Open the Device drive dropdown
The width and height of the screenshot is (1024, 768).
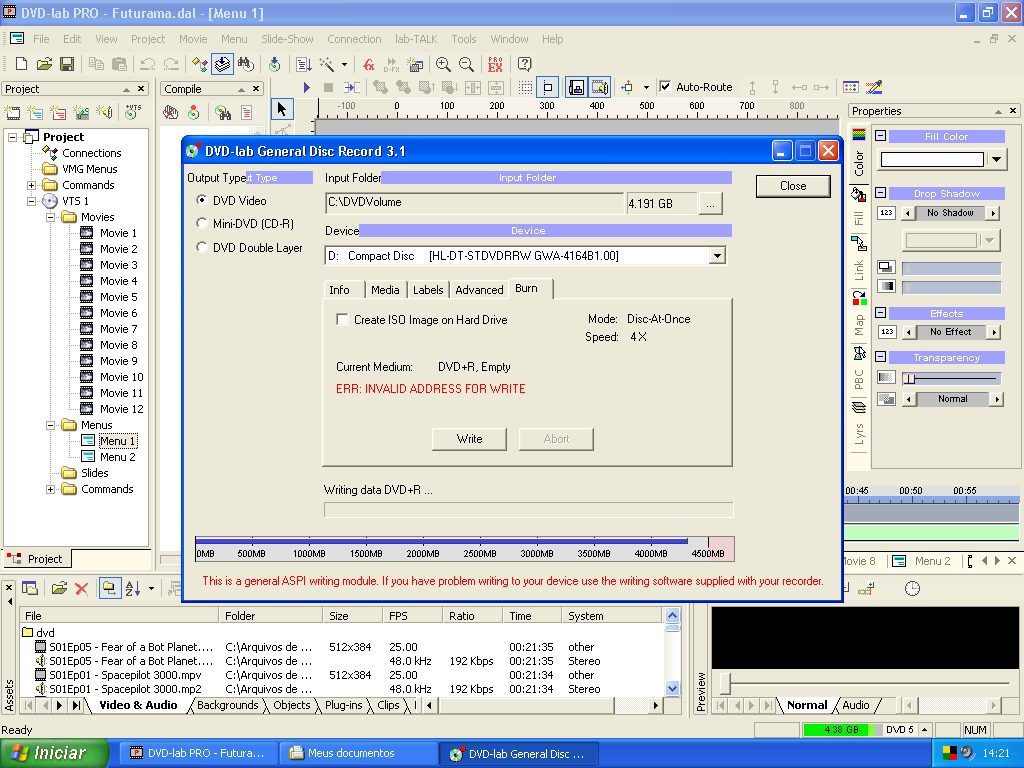coord(717,256)
